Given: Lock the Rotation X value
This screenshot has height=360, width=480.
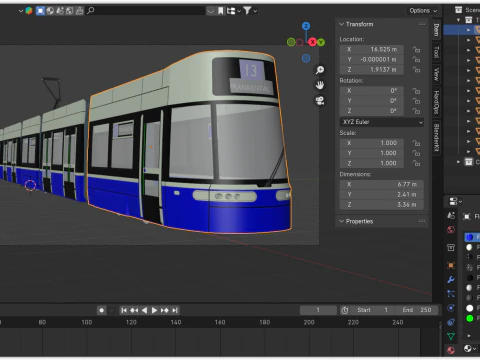Looking at the screenshot, I should tap(416, 91).
